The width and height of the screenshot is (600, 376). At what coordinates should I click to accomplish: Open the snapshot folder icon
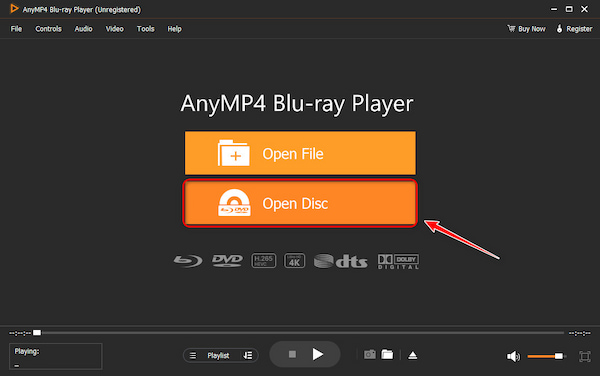[x=387, y=355]
